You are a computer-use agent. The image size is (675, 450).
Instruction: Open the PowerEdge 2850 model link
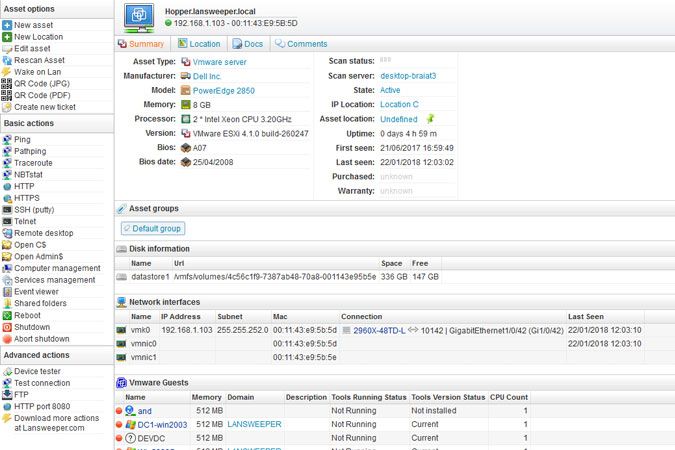tap(223, 90)
